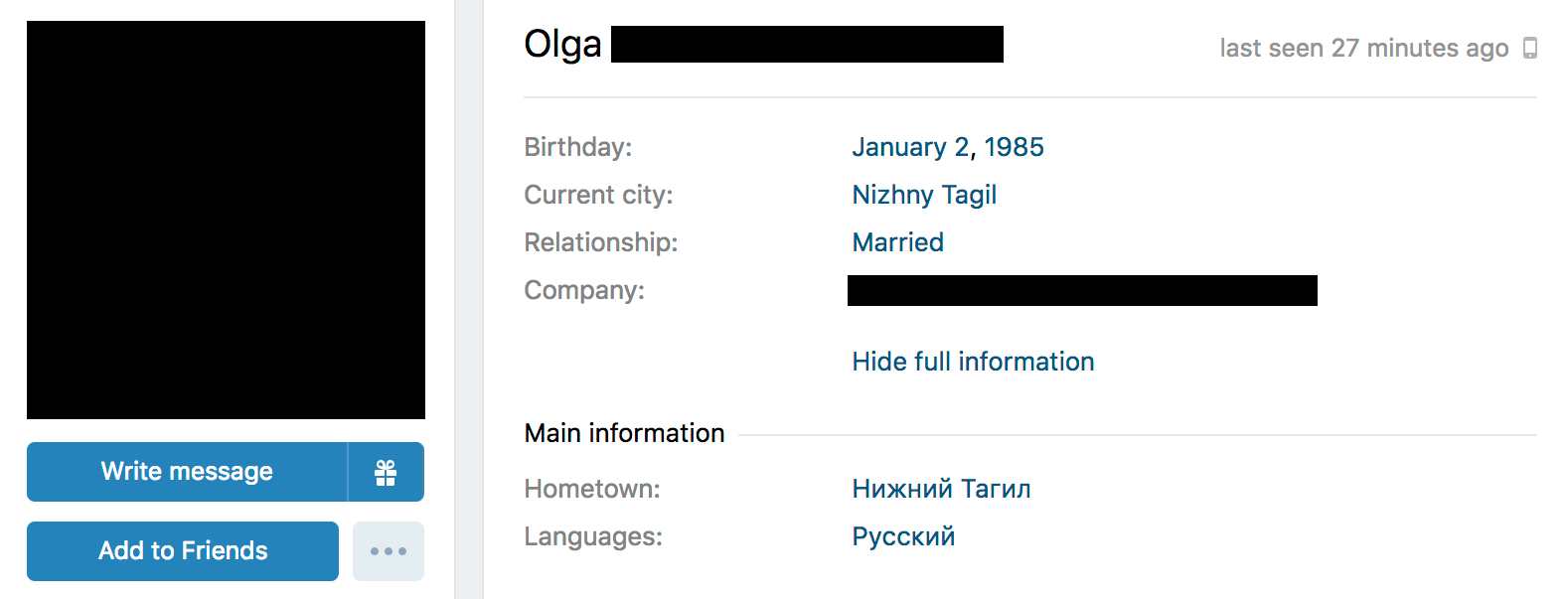This screenshot has height=599, width=1568.
Task: Click the Married relationship status link
Action: pos(898,242)
